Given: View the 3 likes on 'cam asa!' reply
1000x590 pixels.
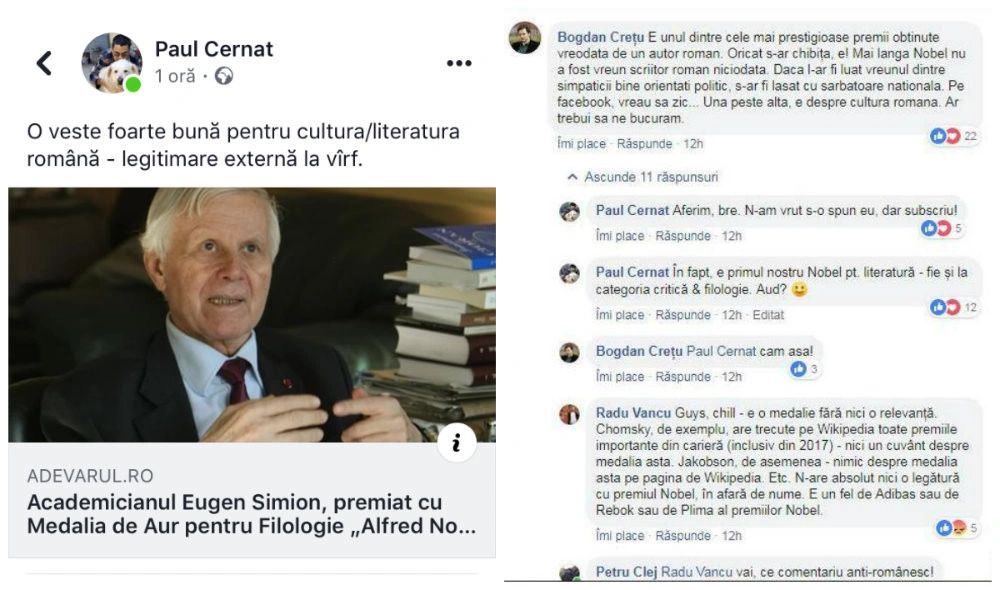Looking at the screenshot, I should [x=804, y=369].
